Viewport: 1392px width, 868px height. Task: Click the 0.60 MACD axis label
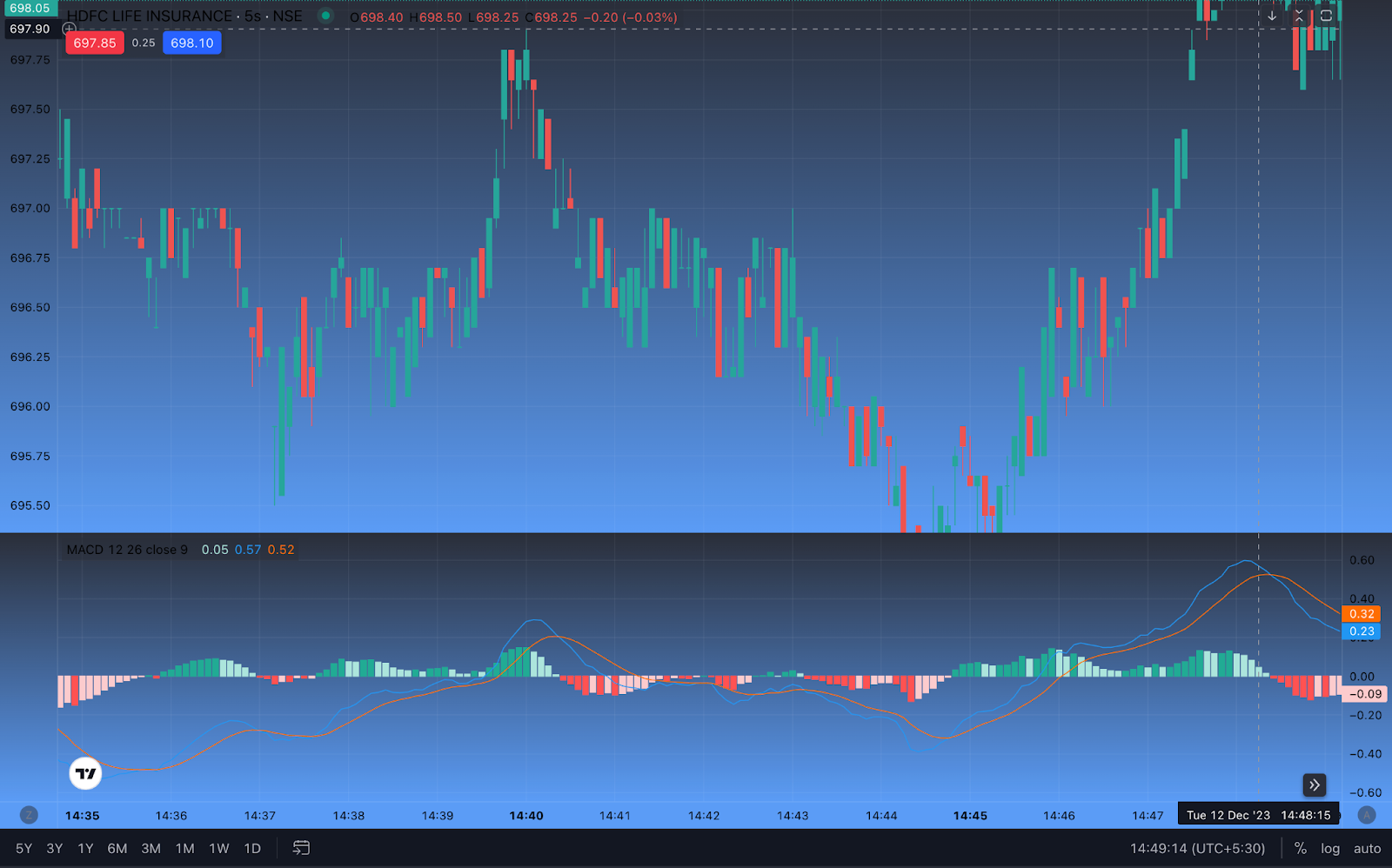pos(1362,560)
